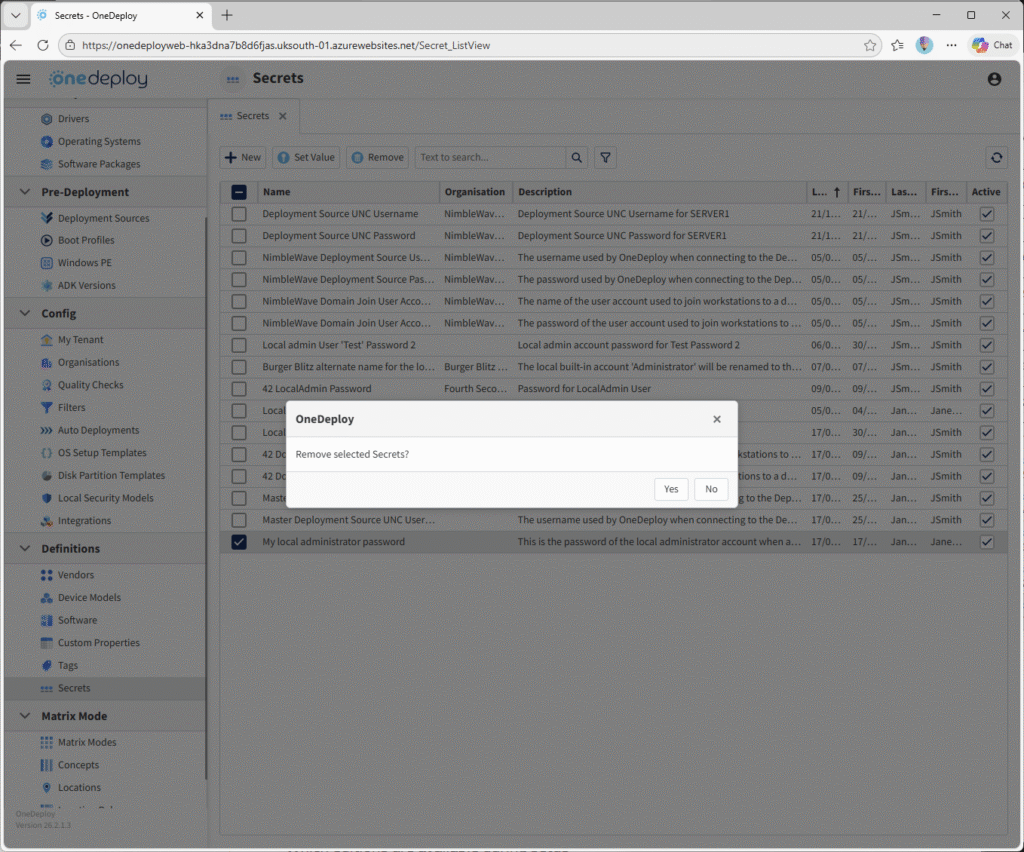Close the OneDeploy dialog with X
This screenshot has height=852, width=1024.
[716, 419]
